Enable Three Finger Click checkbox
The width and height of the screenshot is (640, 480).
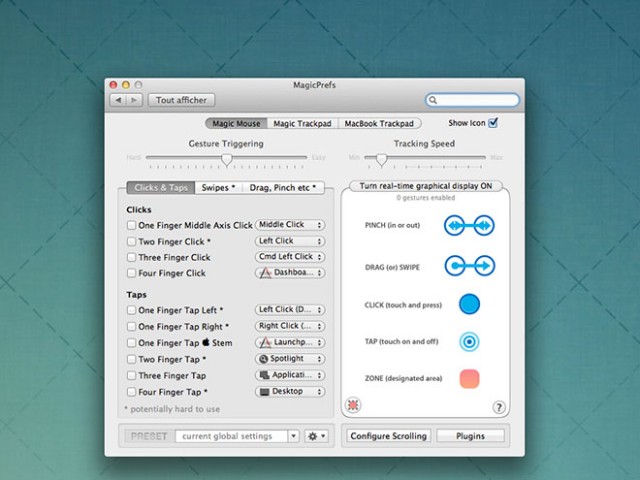tap(131, 257)
